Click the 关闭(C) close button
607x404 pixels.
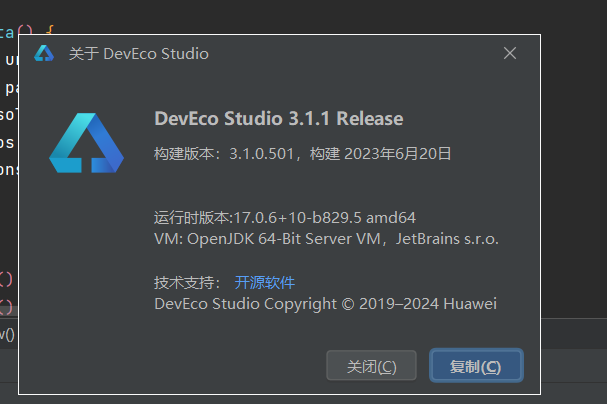[371, 366]
